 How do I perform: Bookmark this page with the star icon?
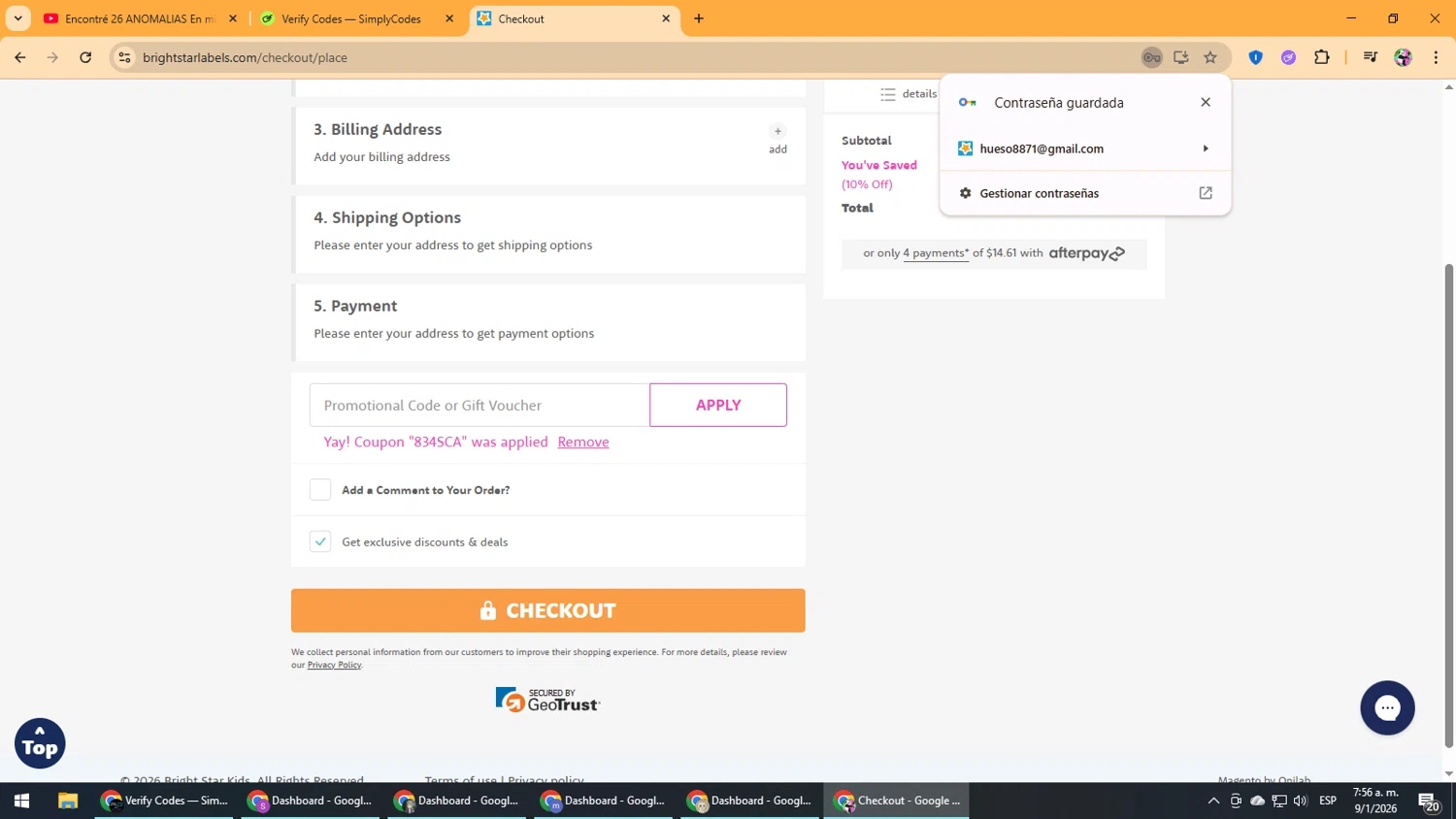(1210, 57)
